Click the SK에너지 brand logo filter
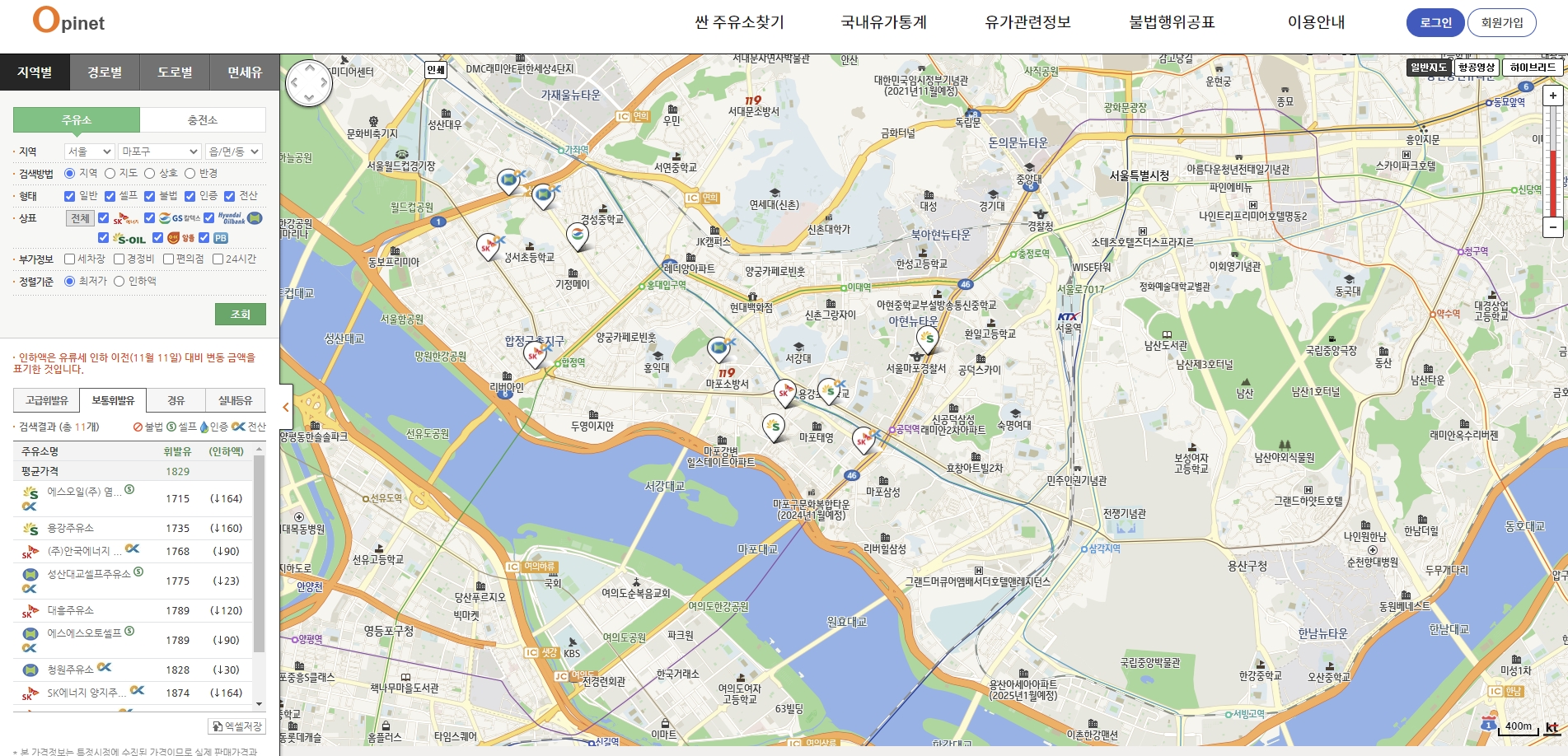 click(x=126, y=218)
